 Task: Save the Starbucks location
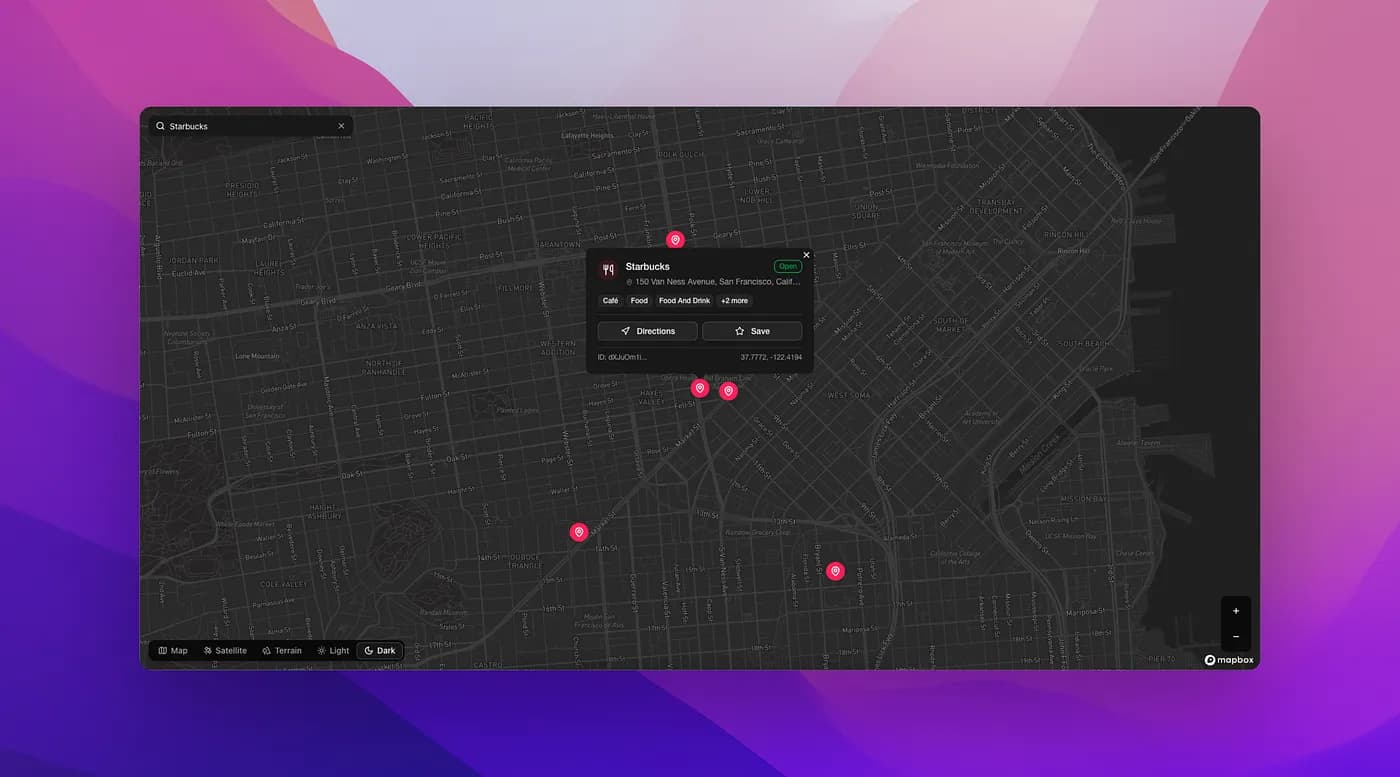coord(753,331)
